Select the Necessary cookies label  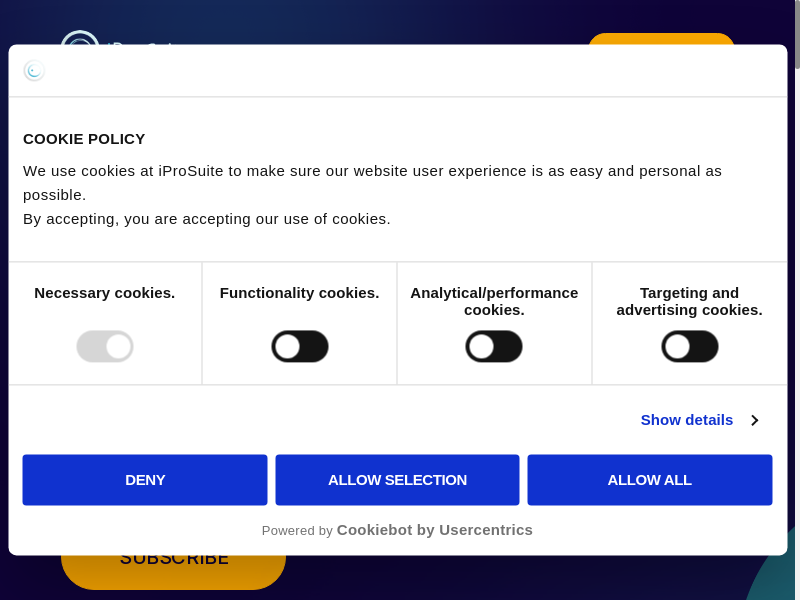105,293
